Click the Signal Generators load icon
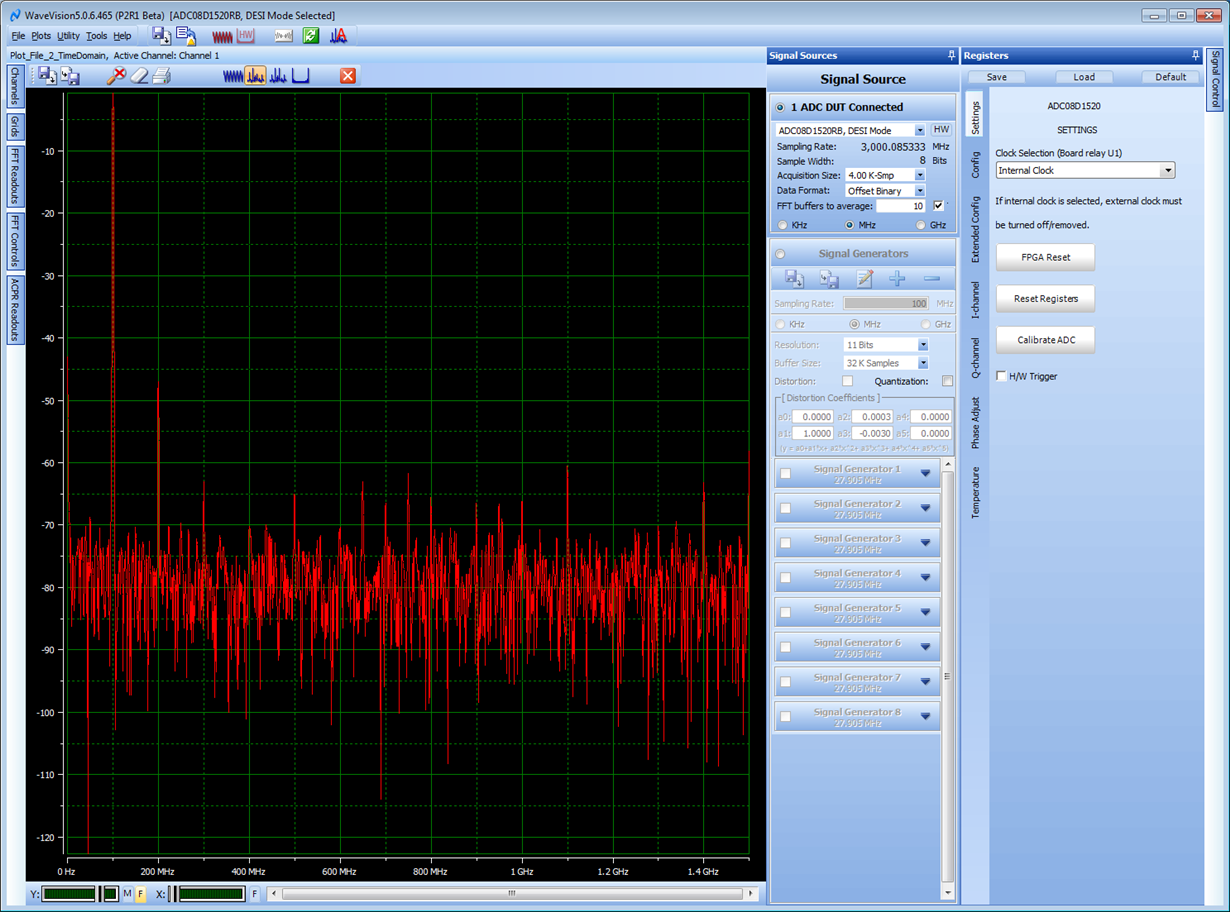The image size is (1230, 912). click(x=829, y=279)
